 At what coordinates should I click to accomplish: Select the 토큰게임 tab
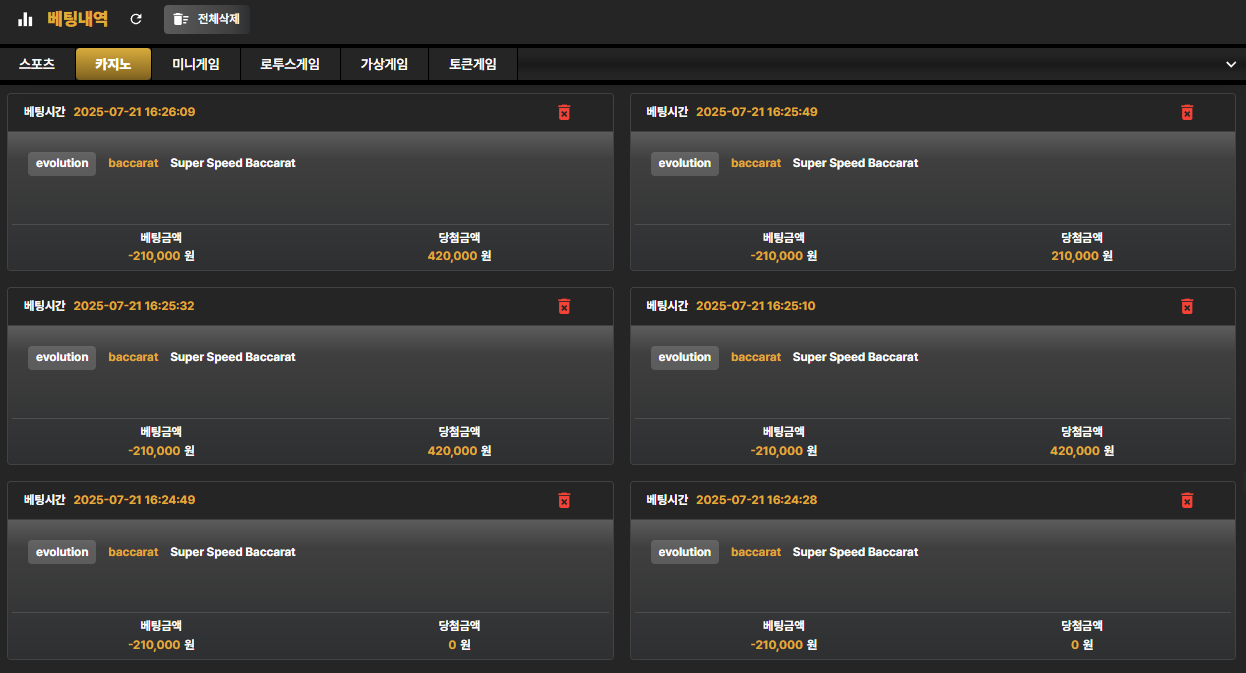click(473, 64)
